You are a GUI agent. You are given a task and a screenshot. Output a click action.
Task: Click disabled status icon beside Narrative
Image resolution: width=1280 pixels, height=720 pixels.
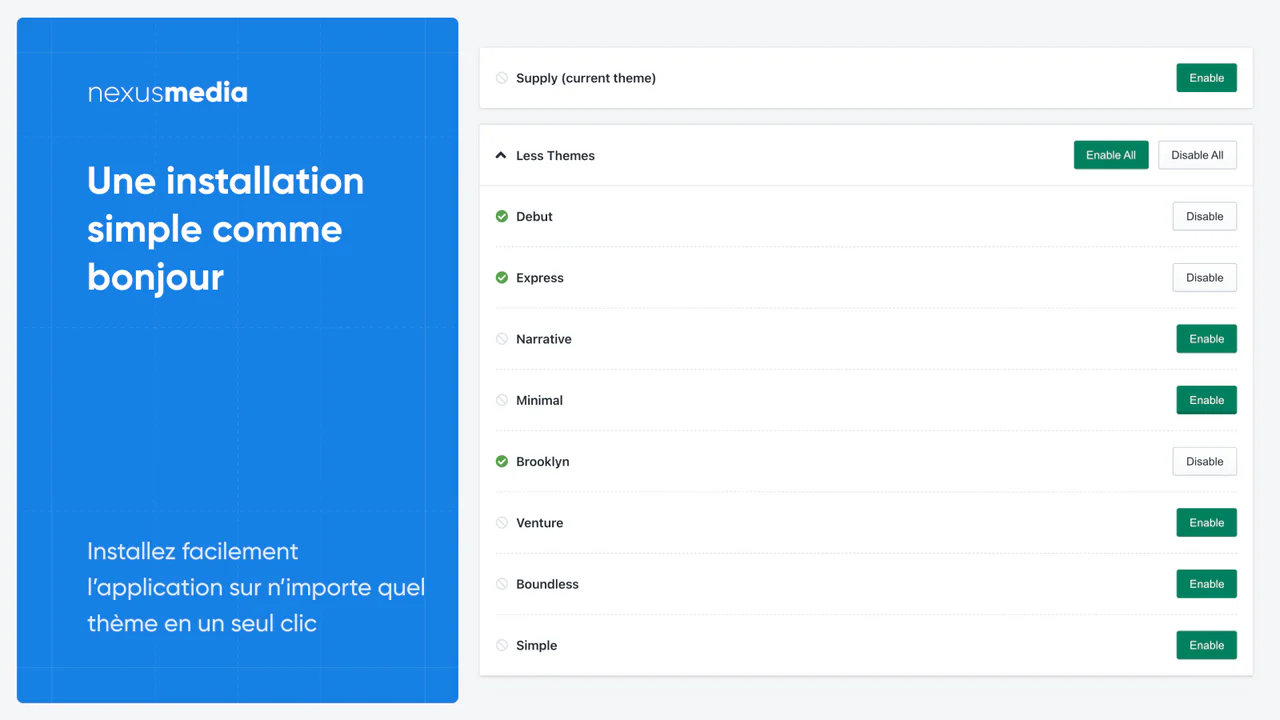tap(502, 339)
